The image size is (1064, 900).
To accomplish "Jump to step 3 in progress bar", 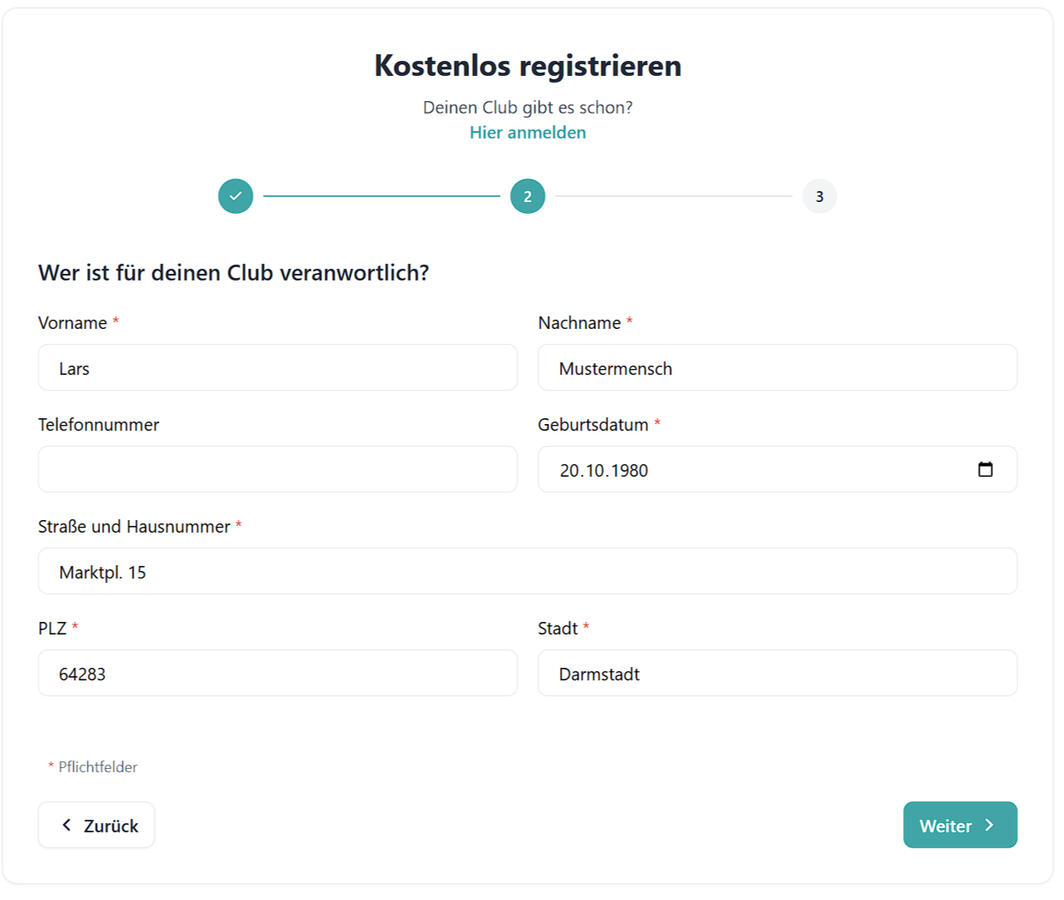I will point(819,196).
